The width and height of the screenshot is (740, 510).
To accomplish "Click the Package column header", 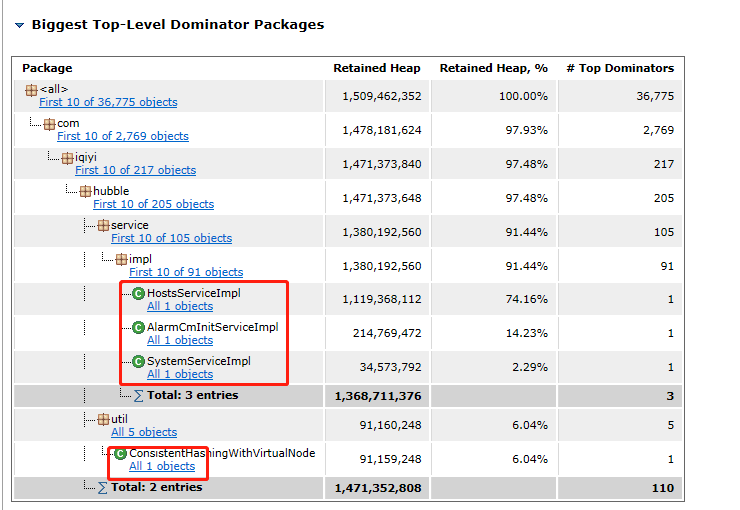I will point(47,68).
